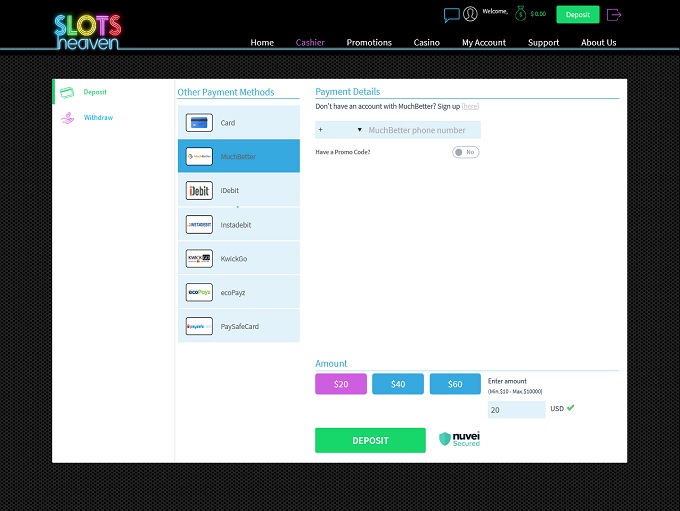Select the Card payment method icon

pyautogui.click(x=199, y=123)
